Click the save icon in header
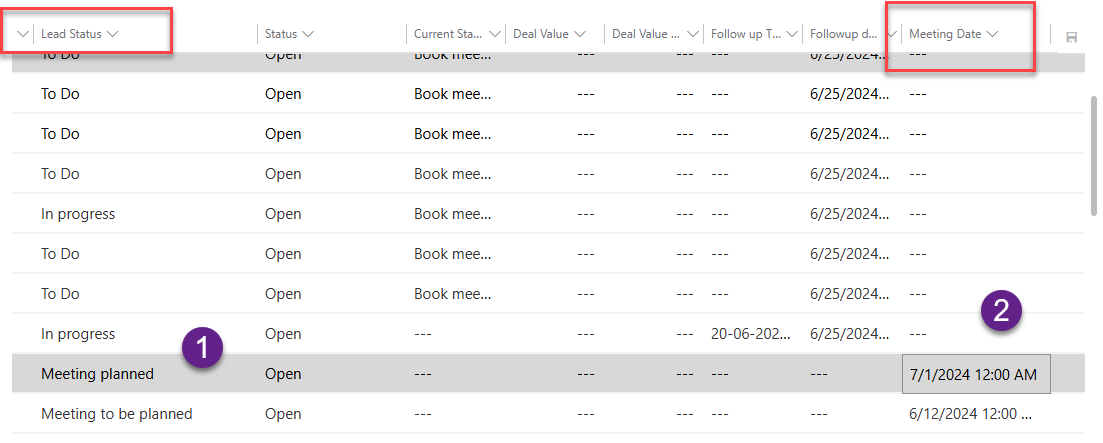Viewport: 1103px width, 443px height. pos(1071,37)
